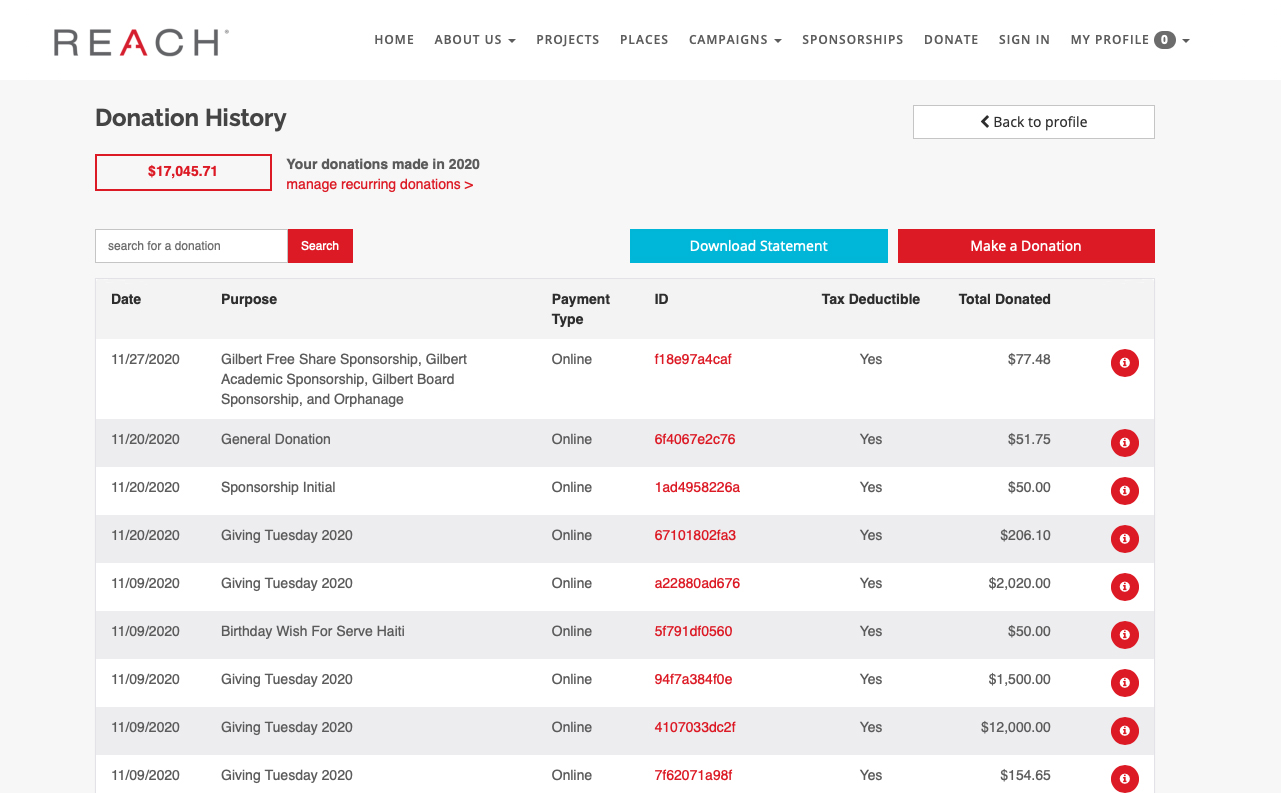Click Back to profile
Image resolution: width=1281 pixels, height=793 pixels.
coord(1033,121)
